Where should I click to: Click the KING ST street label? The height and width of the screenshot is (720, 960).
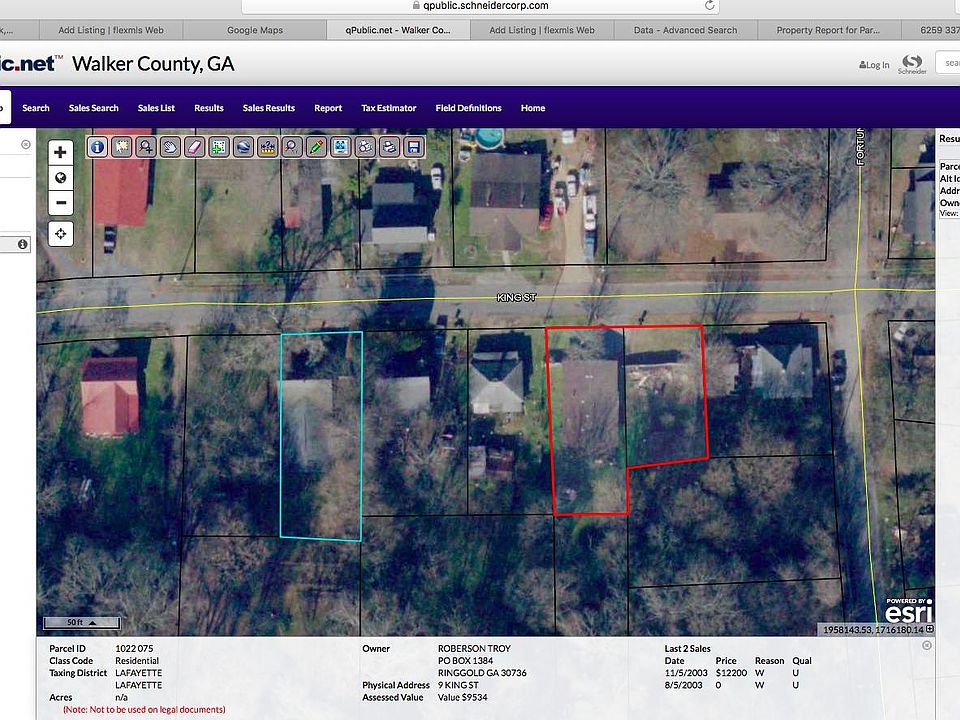516,297
